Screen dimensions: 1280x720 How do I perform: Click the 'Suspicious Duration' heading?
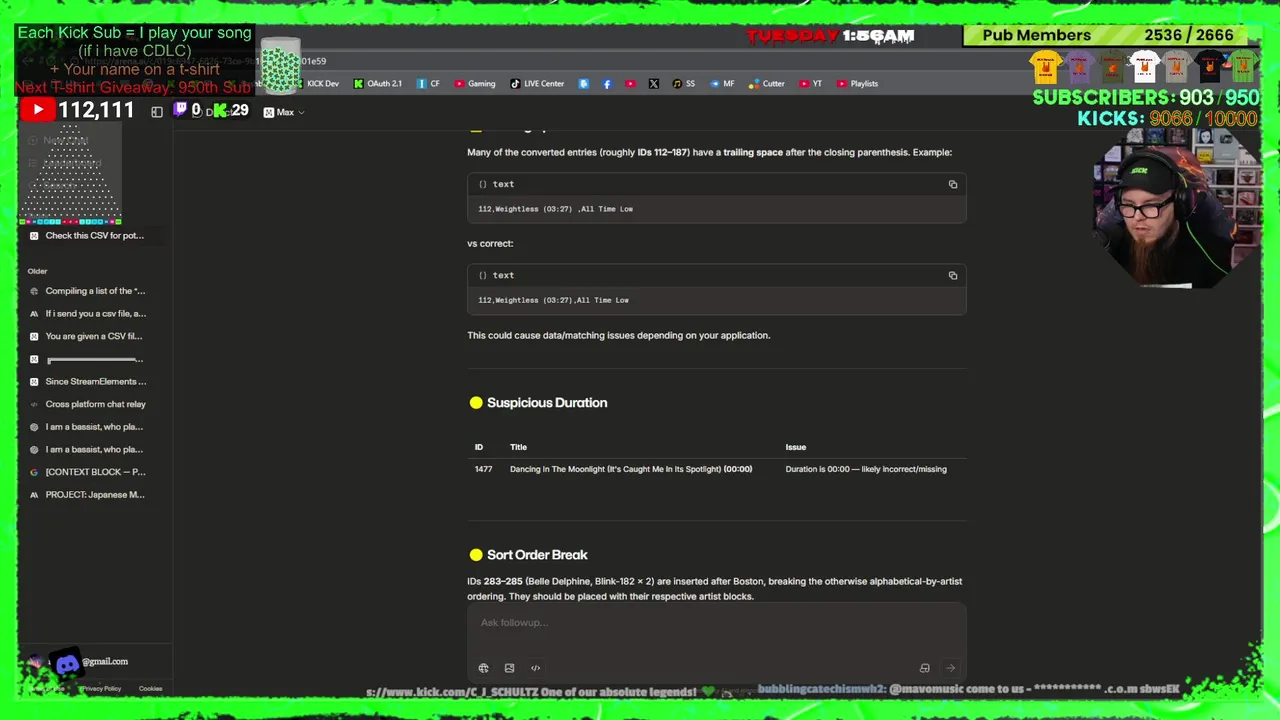pos(547,403)
